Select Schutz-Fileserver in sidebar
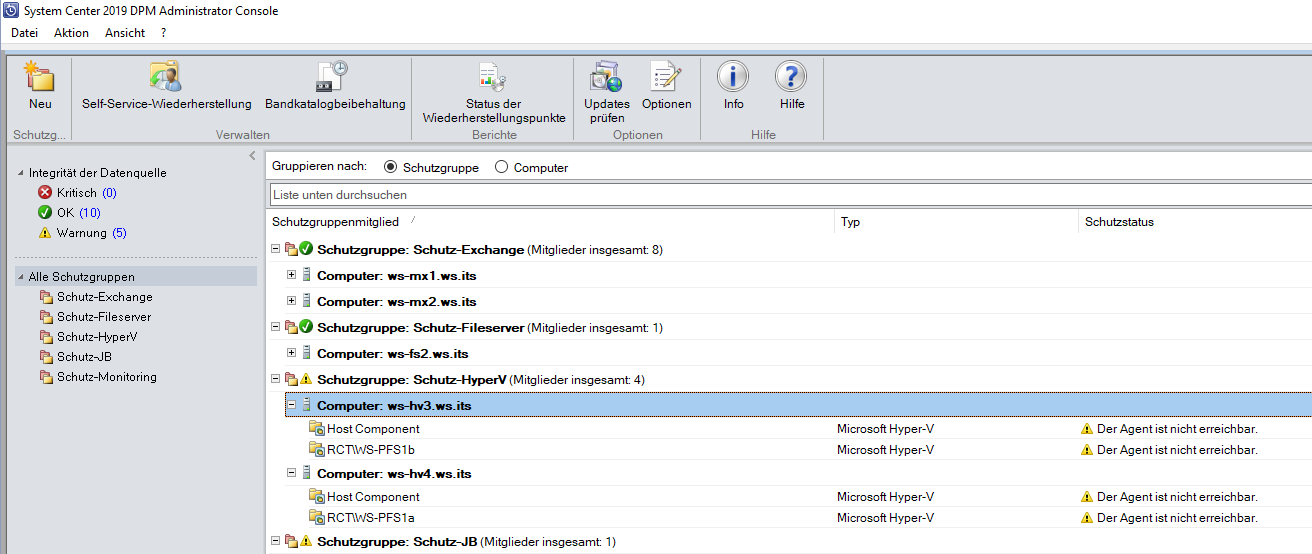The image size is (1312, 554). 104,317
